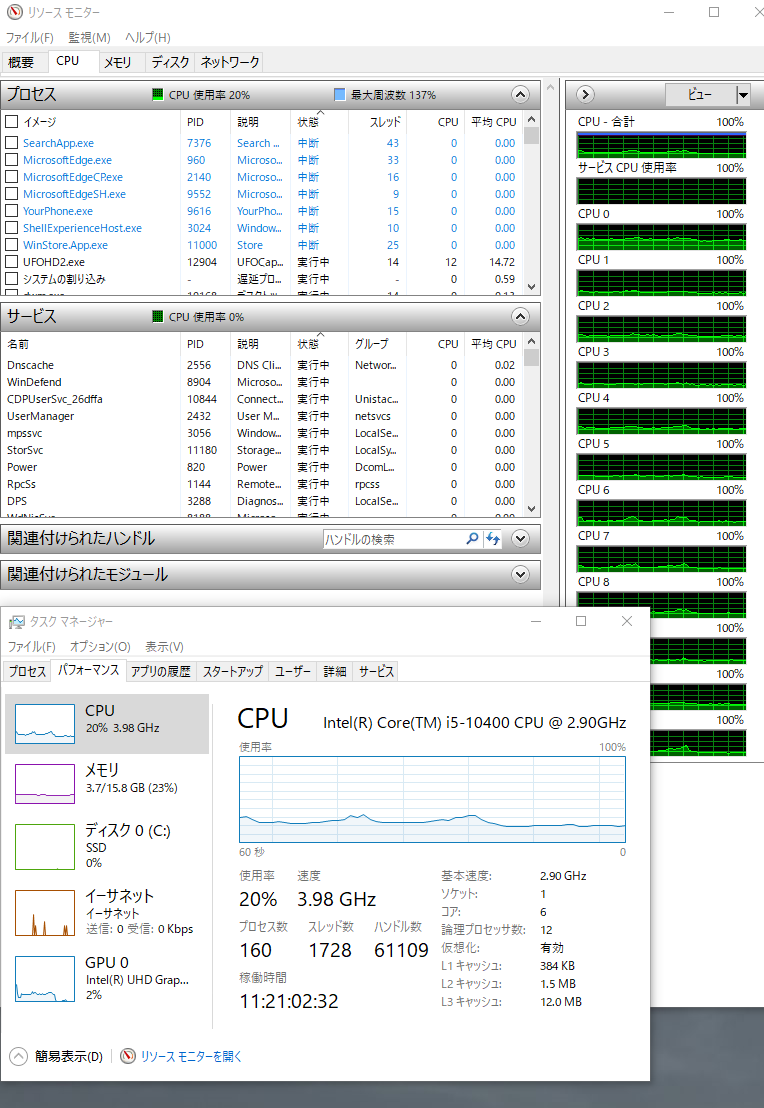Check the SearchApp.exe process checkbox
This screenshot has height=1108, width=764.
[x=12, y=143]
